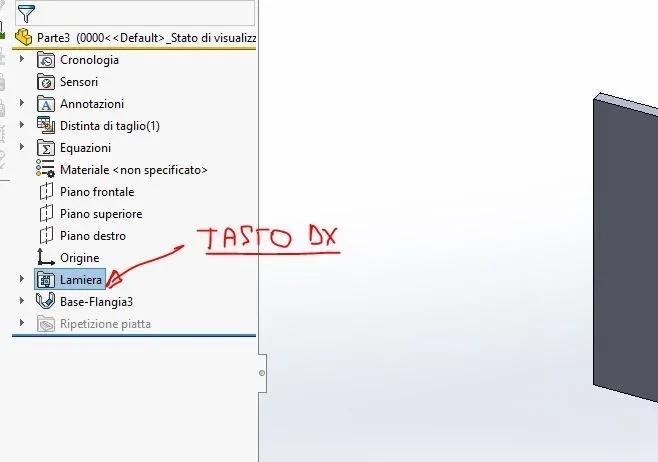This screenshot has height=462, width=658.
Task: Select Piano frontale in the tree
Action: (97, 192)
